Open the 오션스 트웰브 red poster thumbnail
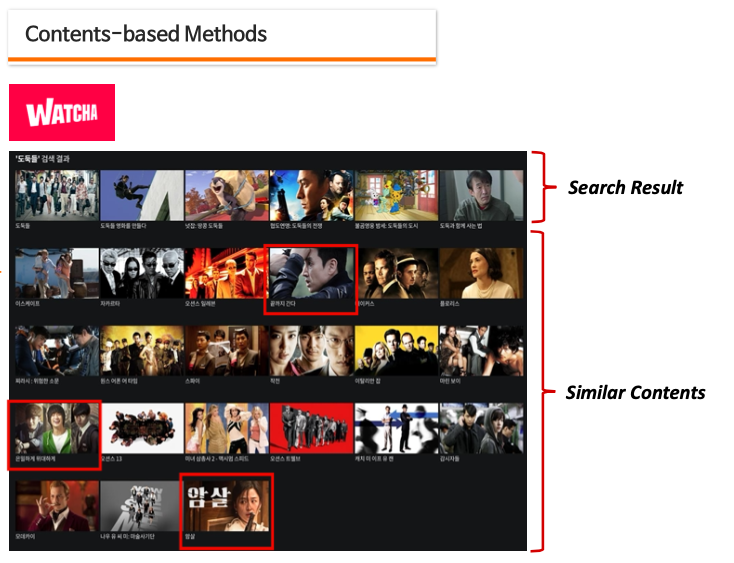 click(x=312, y=429)
